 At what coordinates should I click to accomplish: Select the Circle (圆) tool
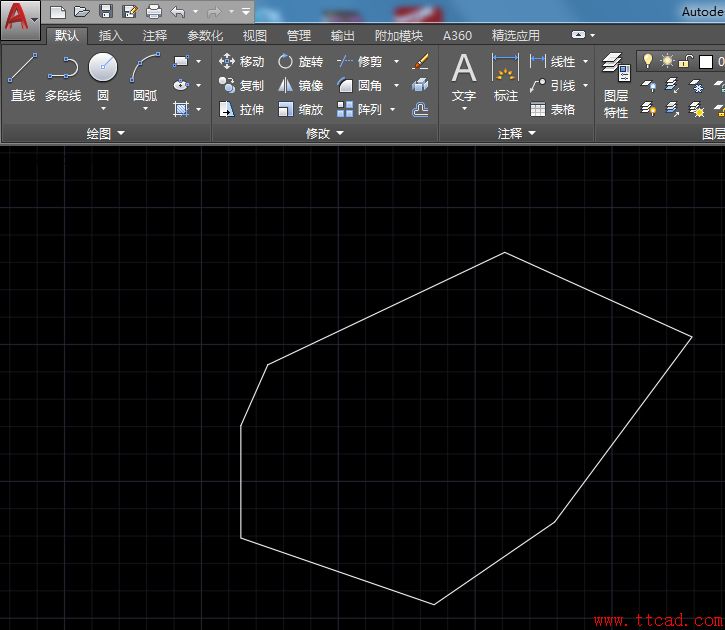(103, 76)
